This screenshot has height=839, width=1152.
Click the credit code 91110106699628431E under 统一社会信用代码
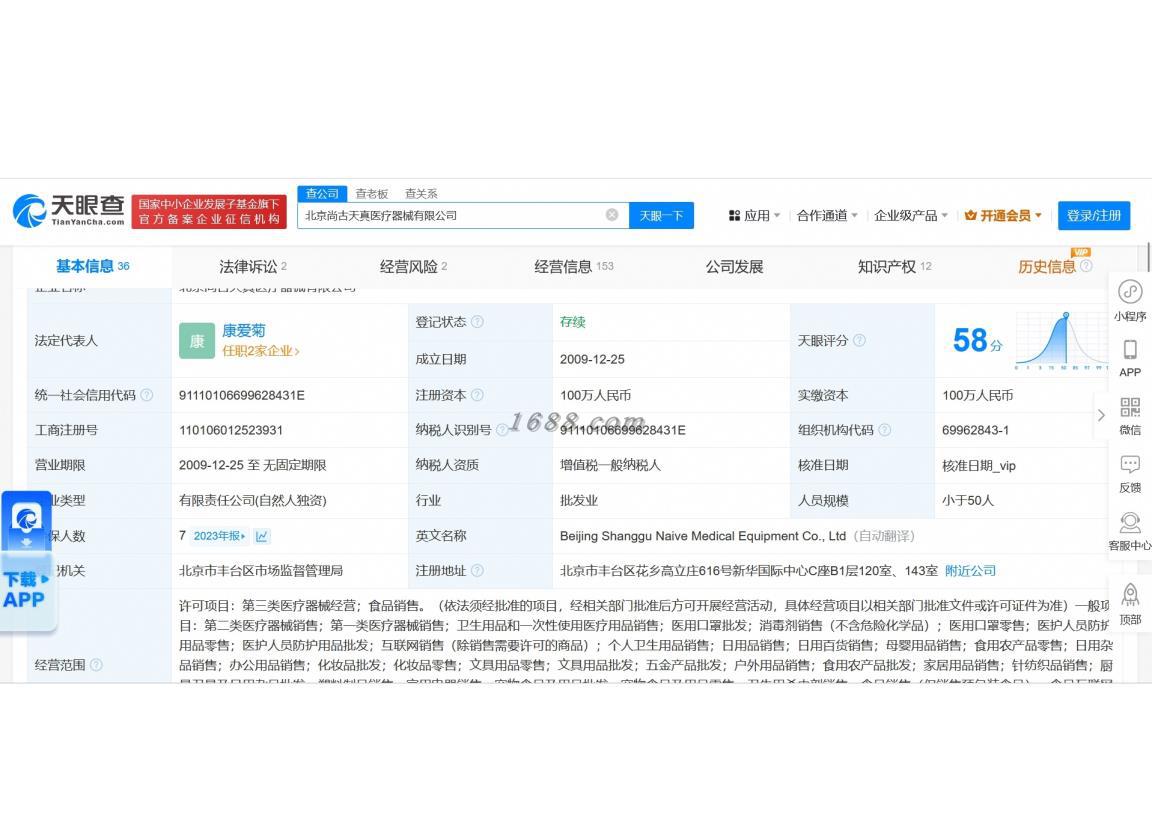click(242, 395)
